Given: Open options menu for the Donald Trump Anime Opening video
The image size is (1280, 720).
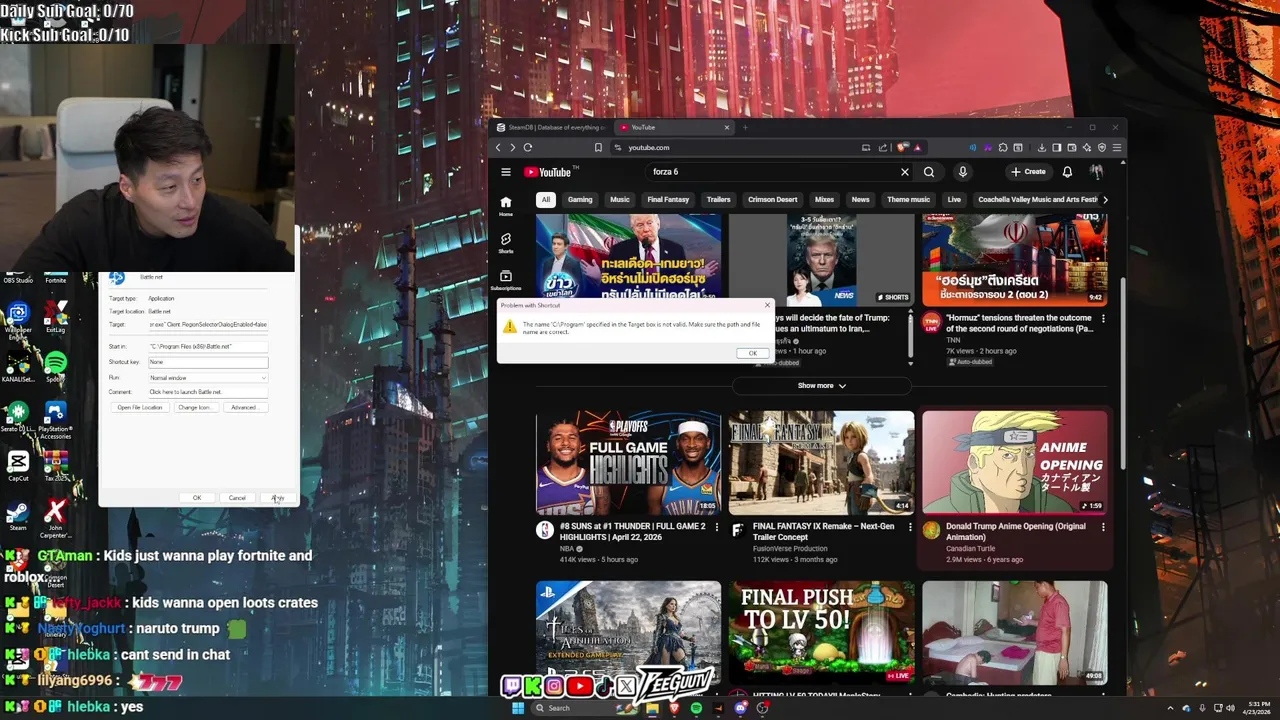Looking at the screenshot, I should 1103,527.
